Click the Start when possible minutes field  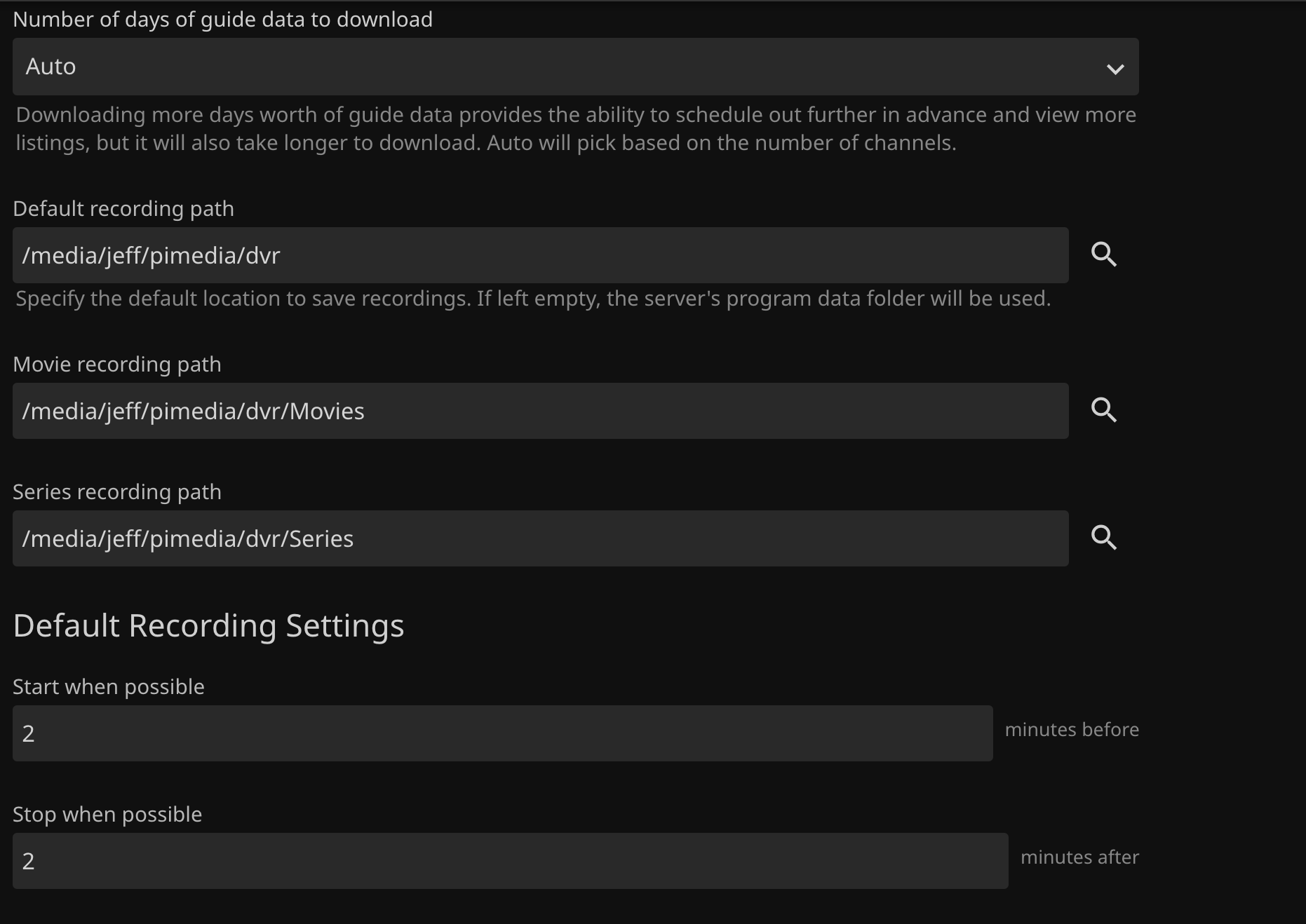pyautogui.click(x=502, y=733)
